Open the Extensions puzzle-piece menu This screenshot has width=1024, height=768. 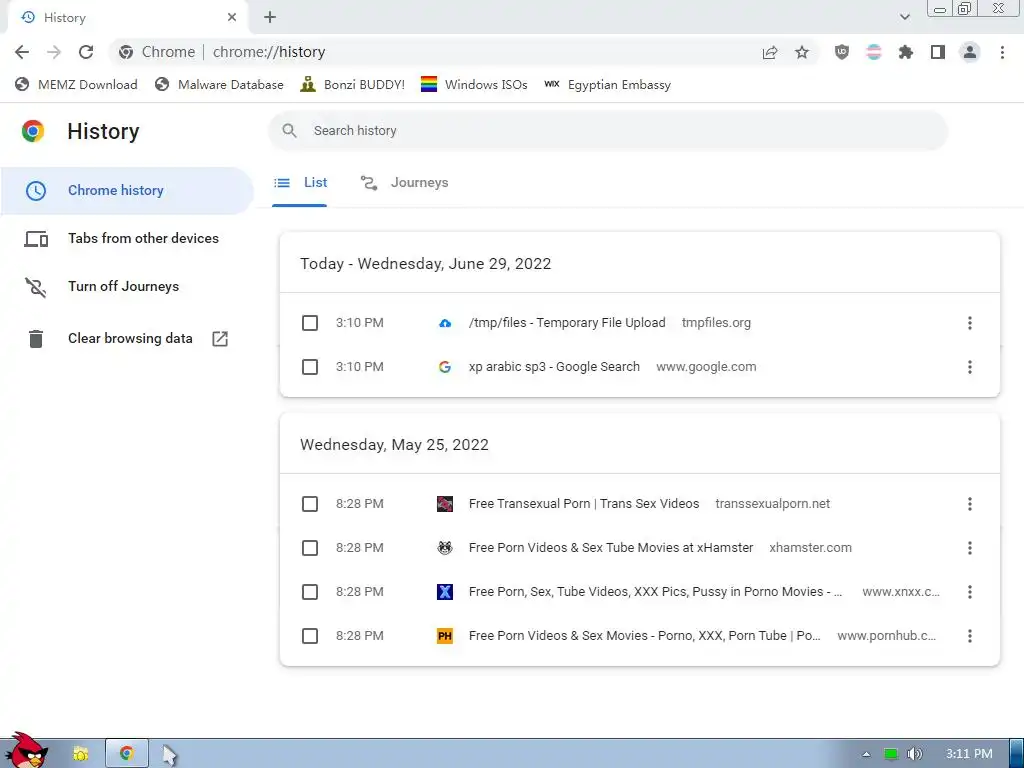click(x=906, y=52)
